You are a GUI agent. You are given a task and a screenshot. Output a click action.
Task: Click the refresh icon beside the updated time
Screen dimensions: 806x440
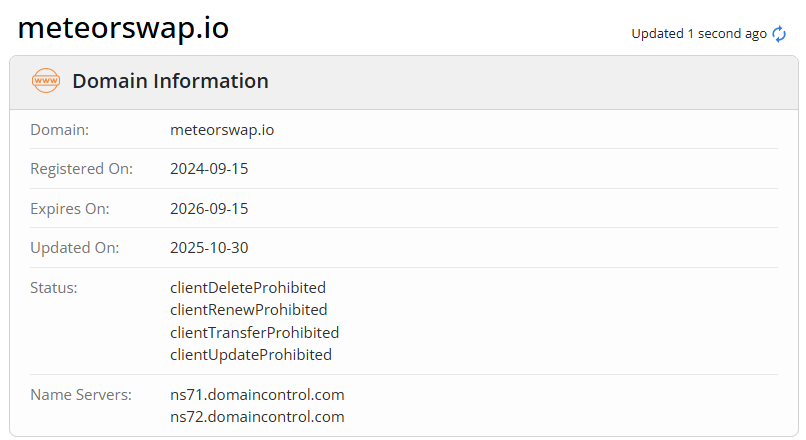click(780, 34)
